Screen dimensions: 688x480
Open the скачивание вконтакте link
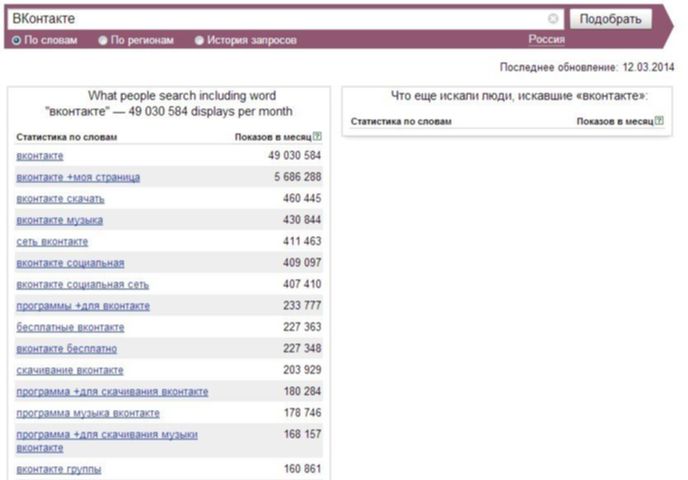pyautogui.click(x=70, y=370)
